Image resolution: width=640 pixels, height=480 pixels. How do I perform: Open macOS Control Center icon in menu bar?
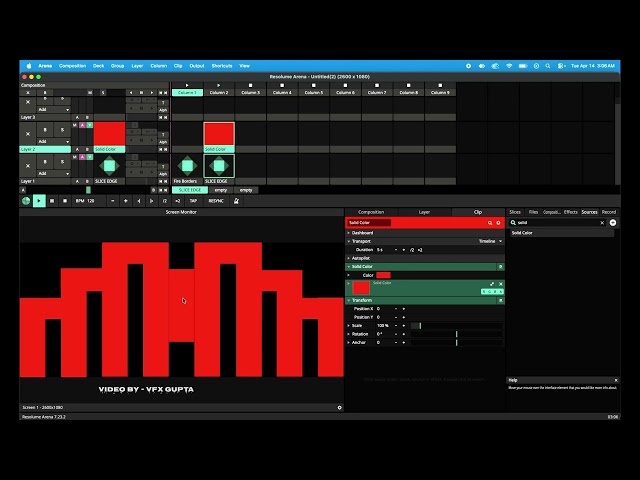(561, 66)
